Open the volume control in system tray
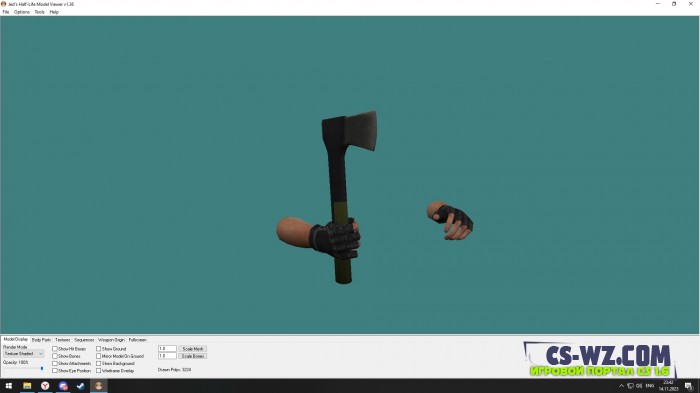700x393 pixels. pos(639,386)
